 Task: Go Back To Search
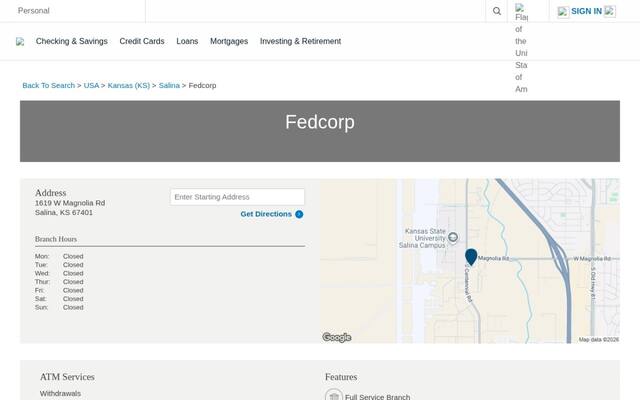(x=49, y=85)
